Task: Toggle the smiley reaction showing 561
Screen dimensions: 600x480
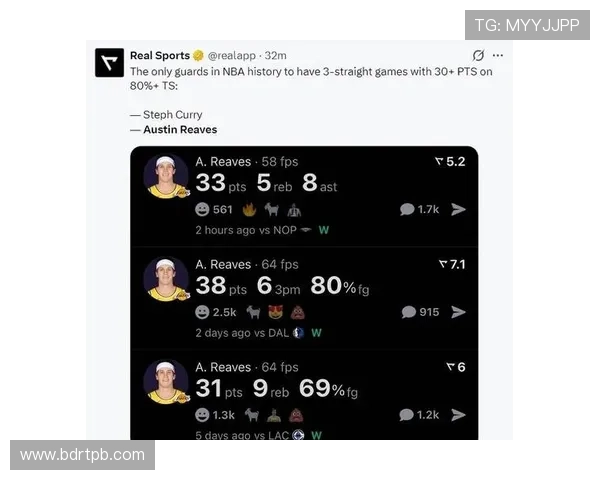Action: click(214, 209)
